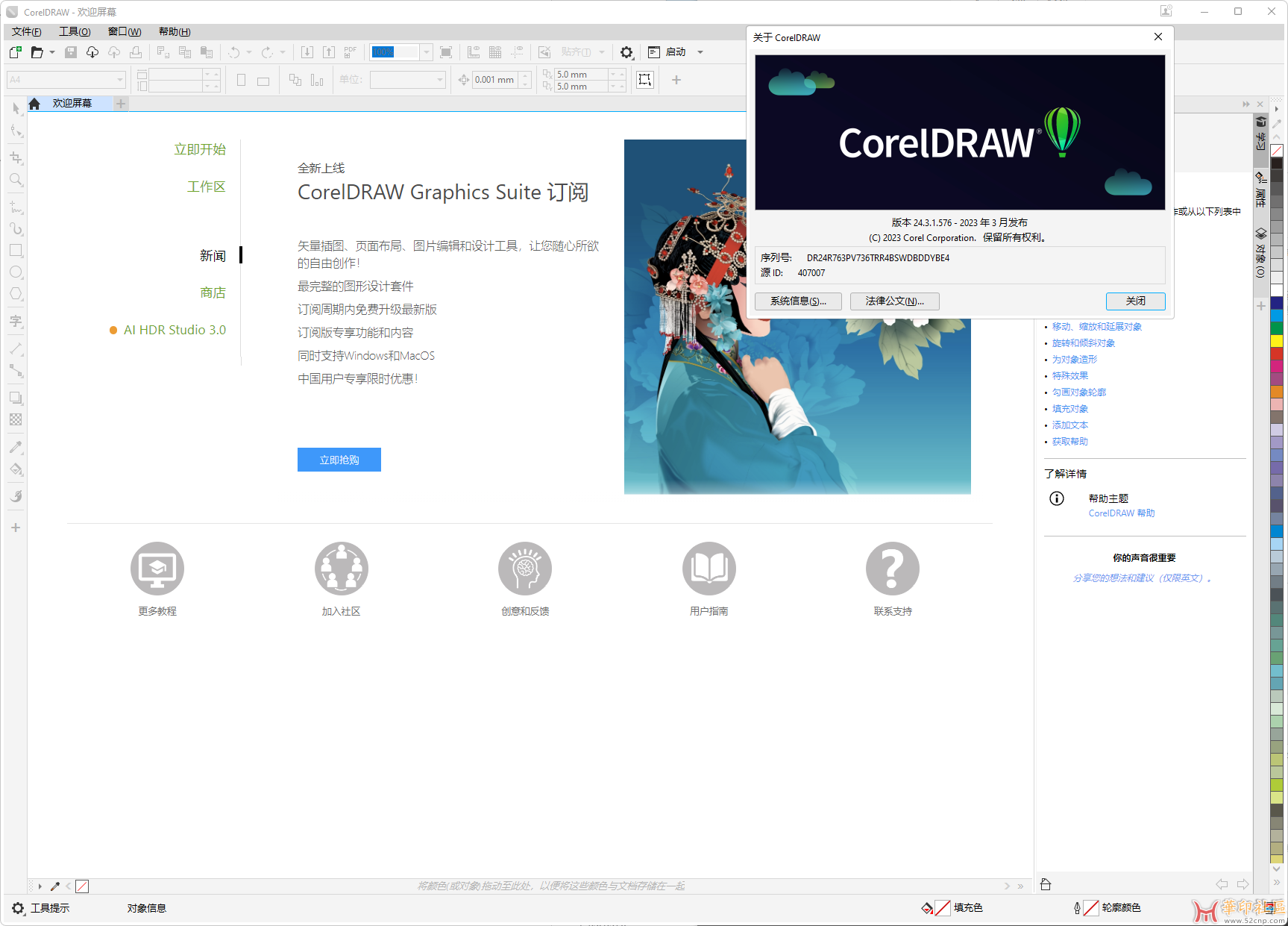Select 工作区 in welcome sidebar

(207, 187)
